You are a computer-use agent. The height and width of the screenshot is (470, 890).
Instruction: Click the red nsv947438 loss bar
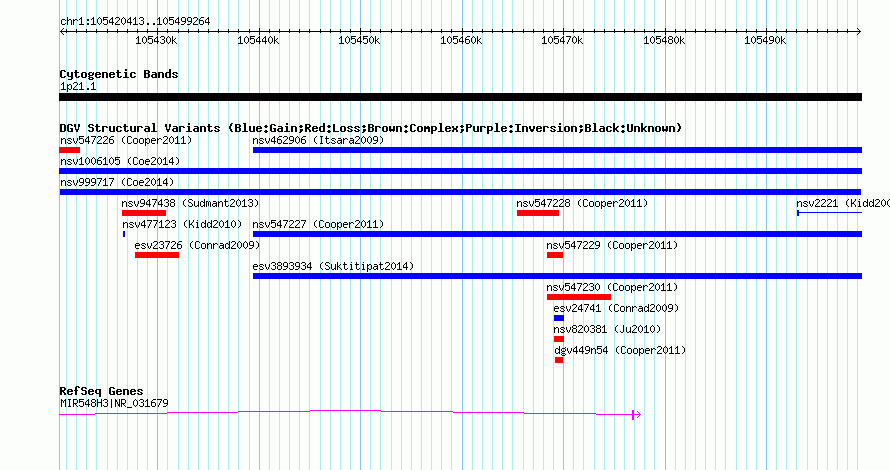pos(144,213)
